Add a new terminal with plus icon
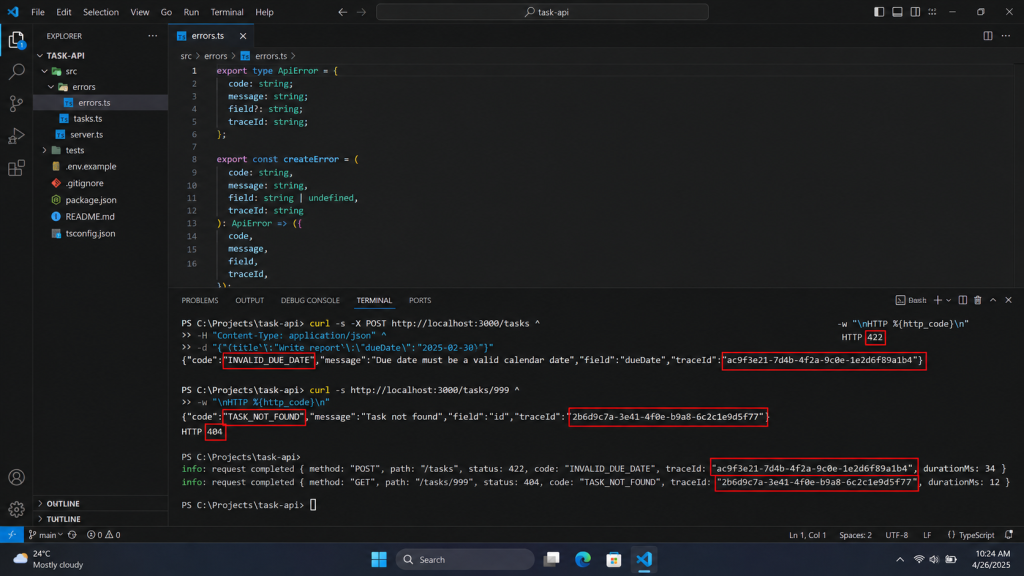1024x576 pixels. point(938,300)
